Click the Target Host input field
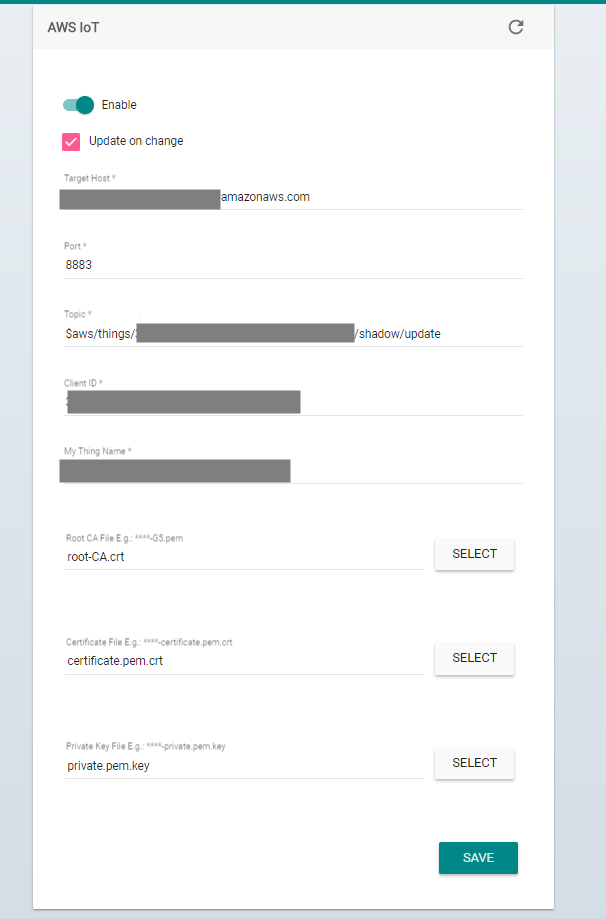Viewport: 606px width, 919px height. [x=293, y=198]
